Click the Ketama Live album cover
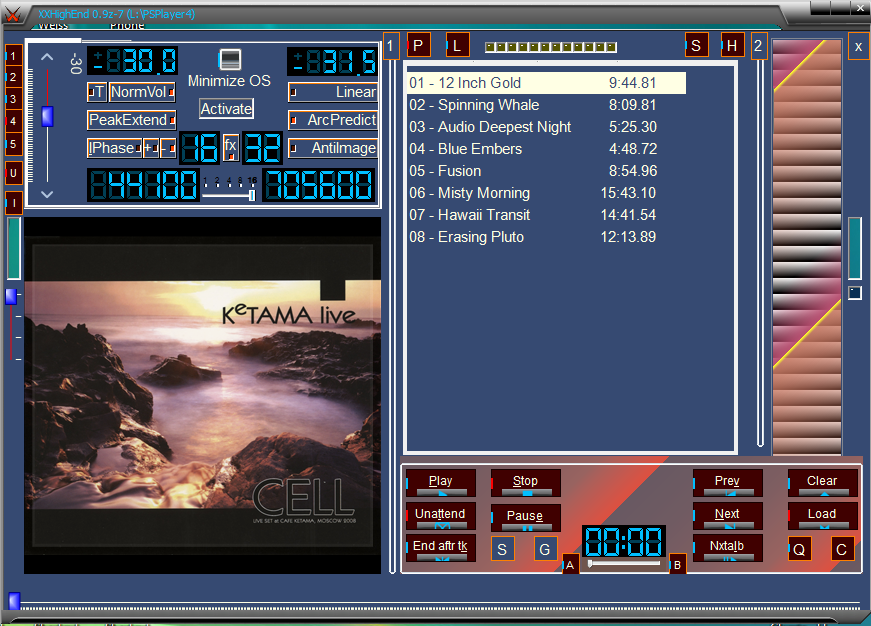The width and height of the screenshot is (871, 626). coord(203,395)
